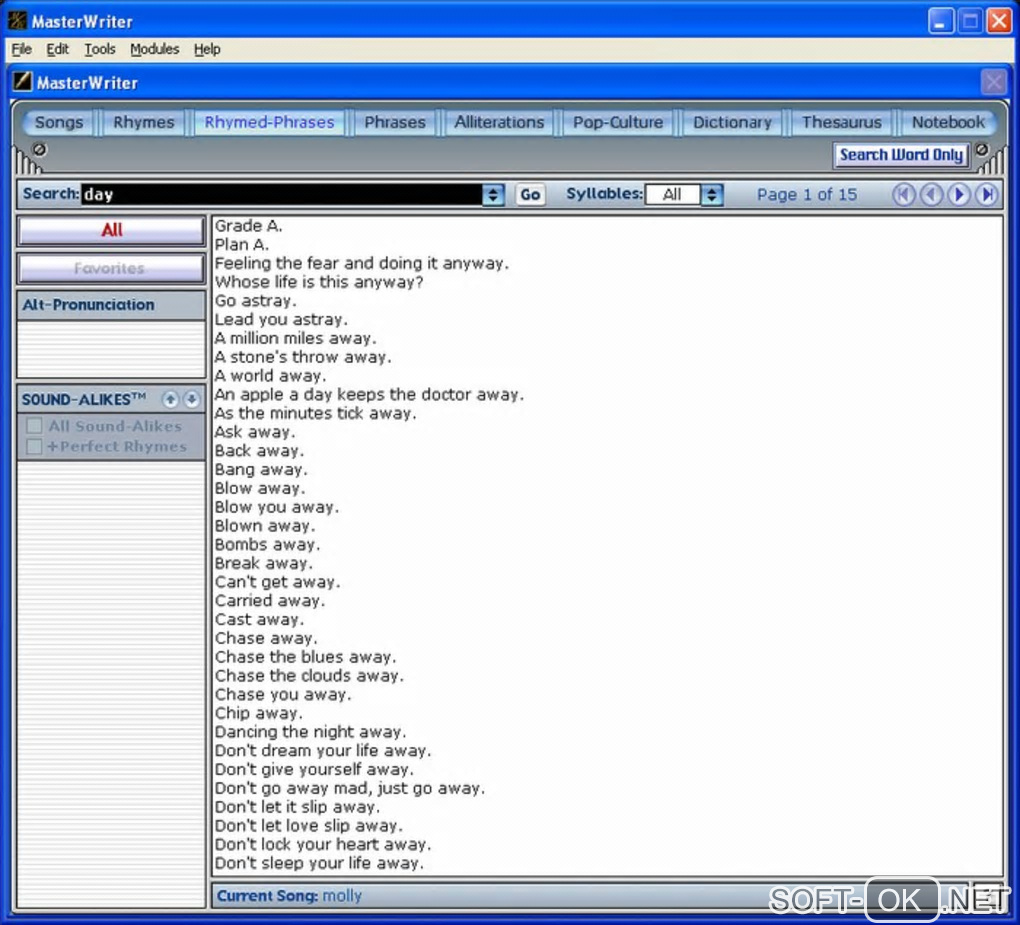
Task: Select 'Don't sleep your life away.'
Action: [319, 863]
